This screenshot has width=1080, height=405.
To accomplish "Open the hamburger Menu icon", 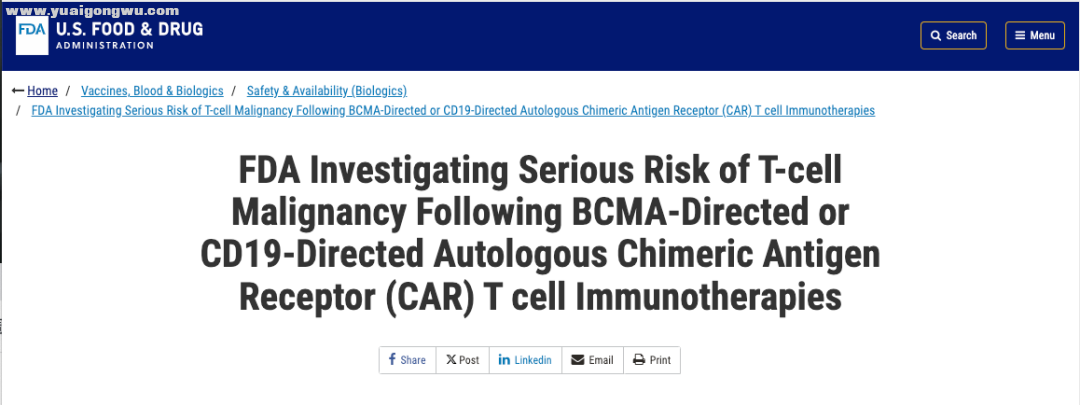I will click(1020, 36).
